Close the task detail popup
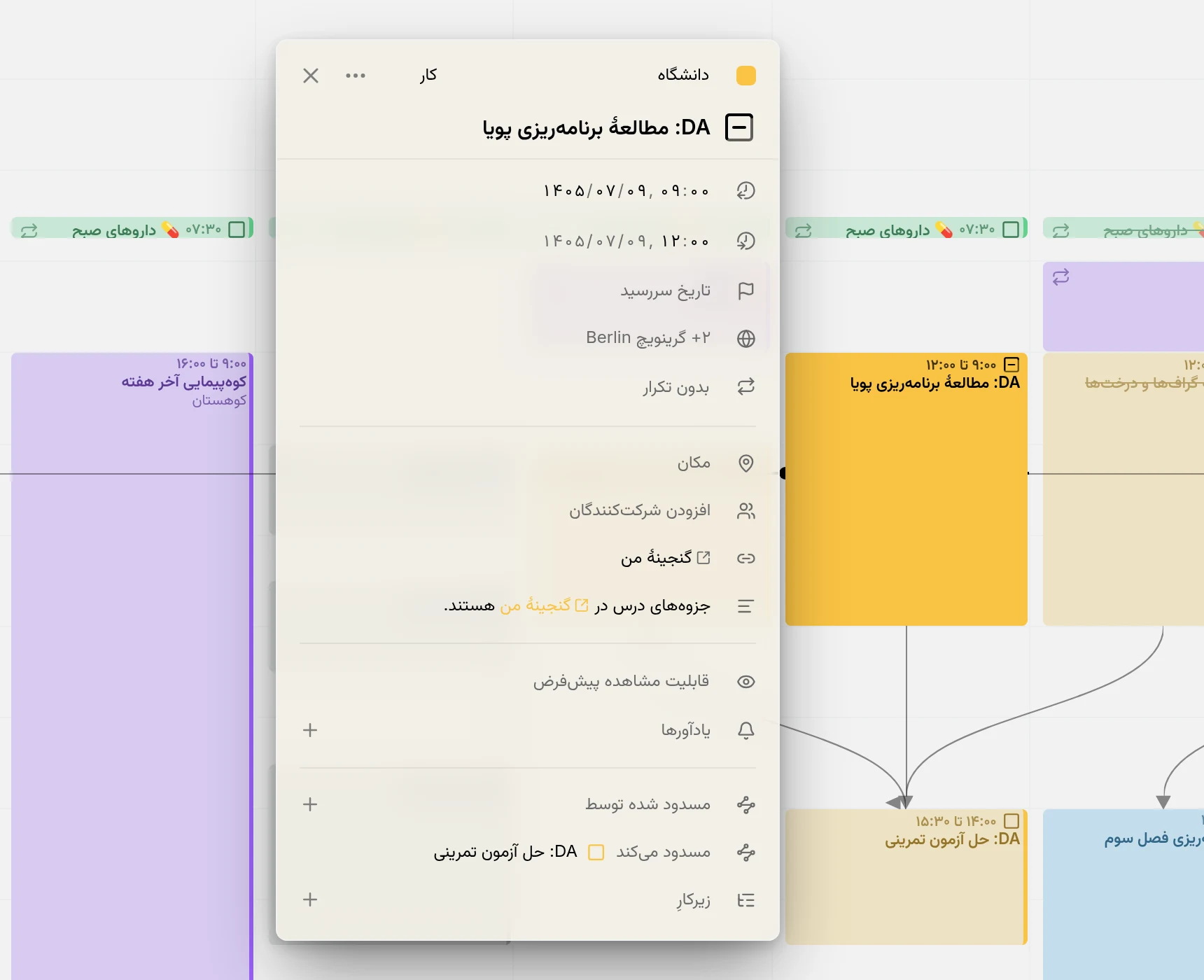1204x980 pixels. click(311, 76)
